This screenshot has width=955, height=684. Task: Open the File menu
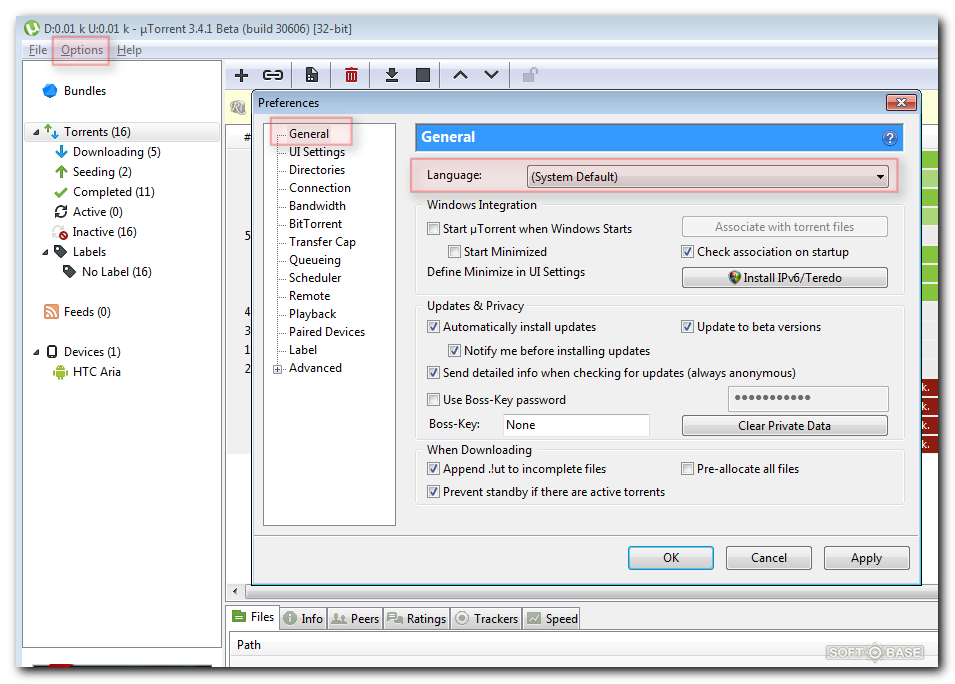point(38,50)
